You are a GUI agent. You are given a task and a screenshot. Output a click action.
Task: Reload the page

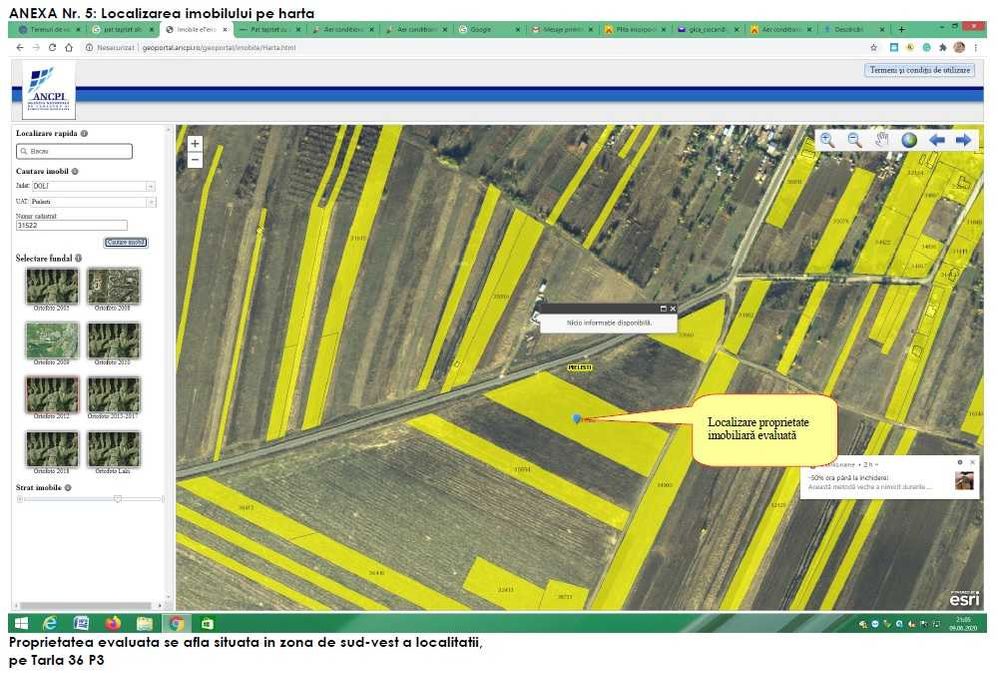(x=52, y=47)
